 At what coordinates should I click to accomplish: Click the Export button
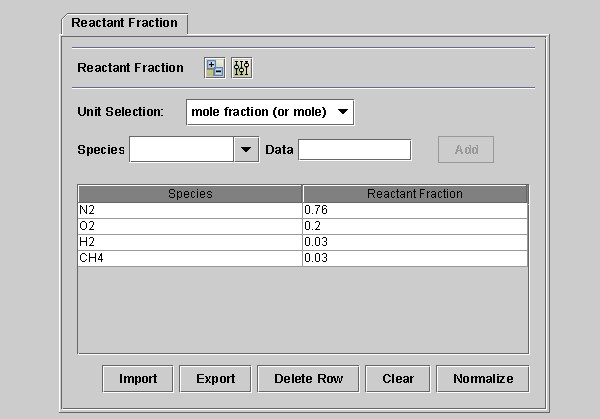215,379
